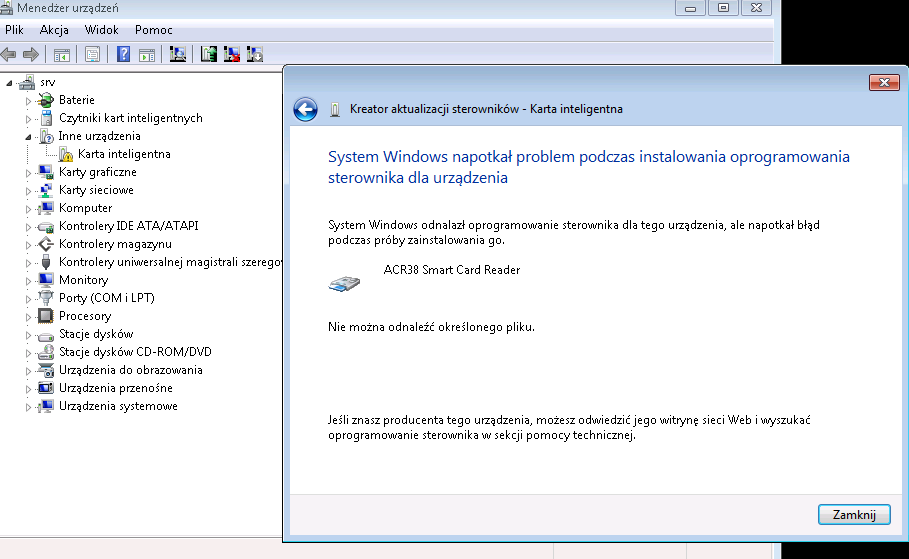Select Kontrolery uniwersalnej magistrali label
Image resolution: width=909 pixels, height=559 pixels.
point(170,262)
